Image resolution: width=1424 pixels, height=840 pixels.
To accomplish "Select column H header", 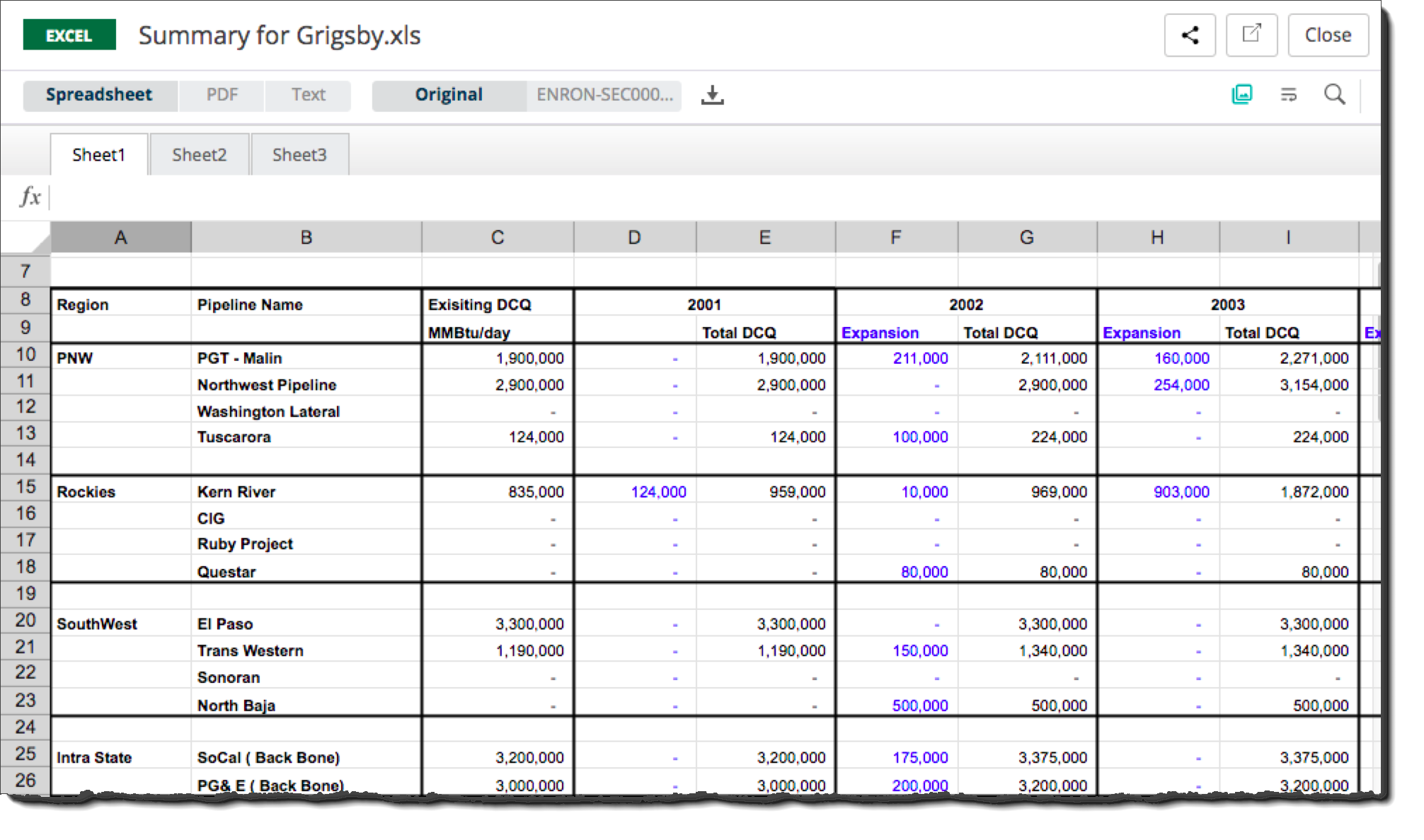I will [1157, 238].
